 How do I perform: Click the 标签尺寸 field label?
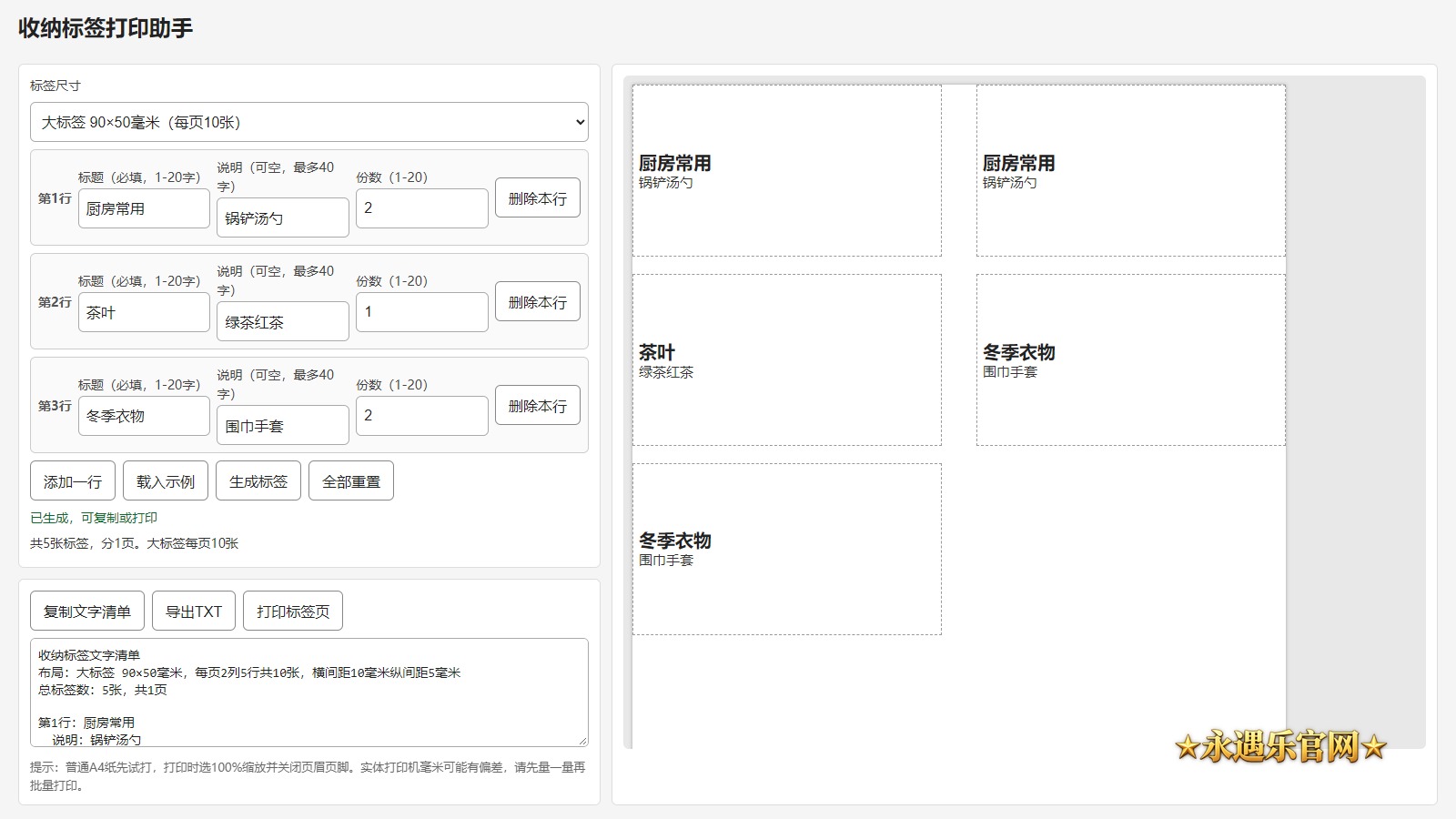pos(56,86)
